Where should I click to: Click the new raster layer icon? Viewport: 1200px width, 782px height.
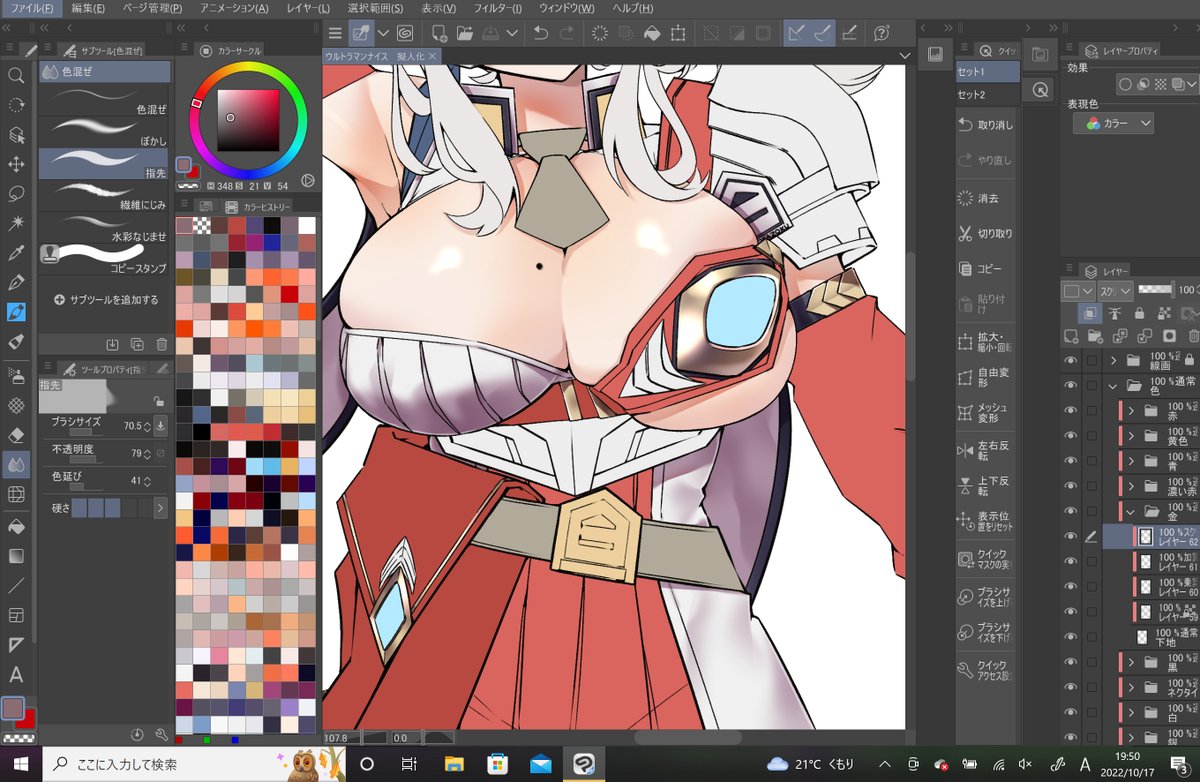coord(1071,336)
